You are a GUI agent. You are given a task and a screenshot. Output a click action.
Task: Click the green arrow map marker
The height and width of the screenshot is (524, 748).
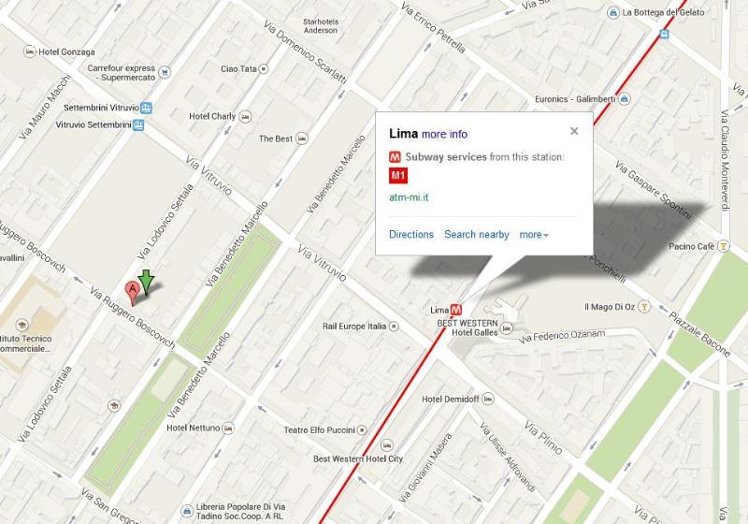(x=146, y=282)
